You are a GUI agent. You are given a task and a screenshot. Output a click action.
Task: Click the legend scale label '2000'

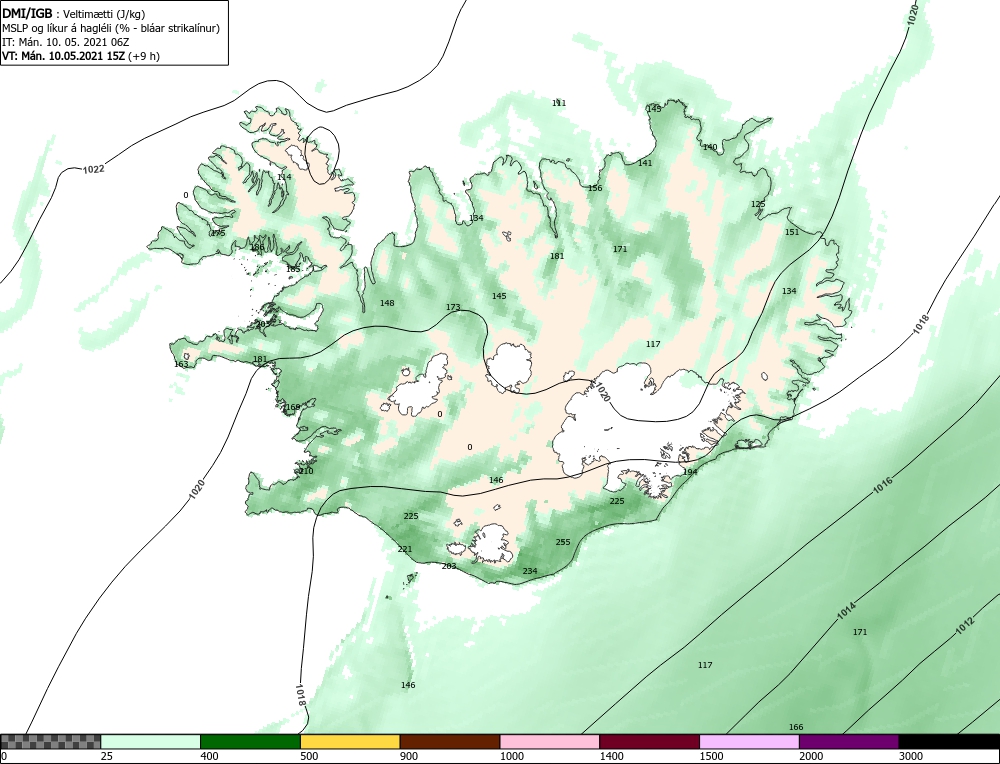pos(811,756)
